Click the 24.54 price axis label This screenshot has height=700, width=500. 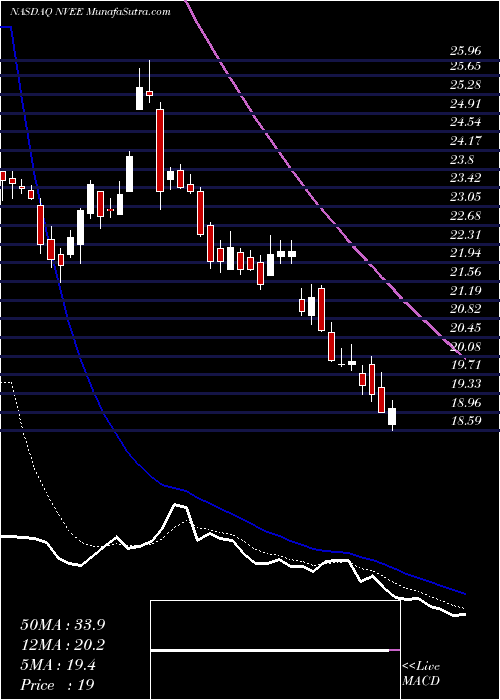click(x=465, y=122)
